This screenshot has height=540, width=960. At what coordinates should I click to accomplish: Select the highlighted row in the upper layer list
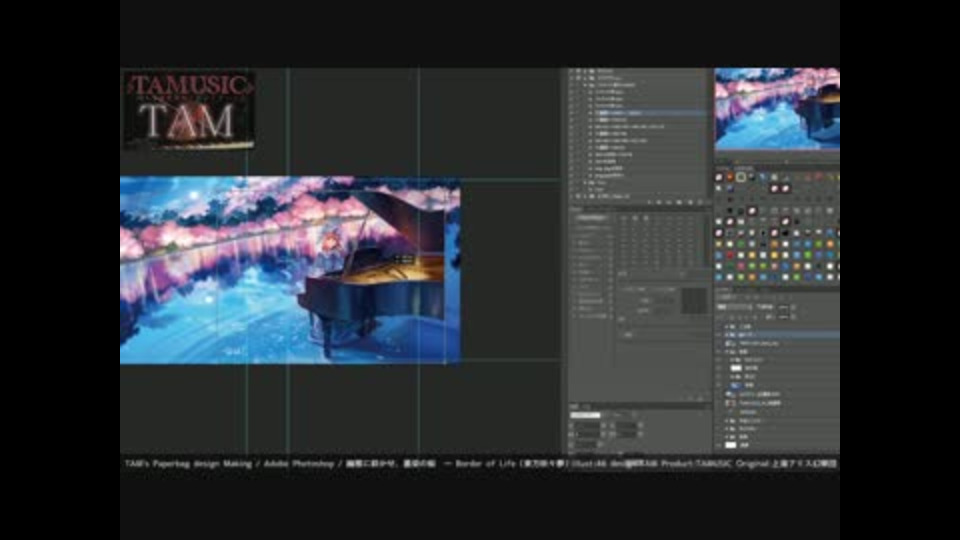(637, 113)
